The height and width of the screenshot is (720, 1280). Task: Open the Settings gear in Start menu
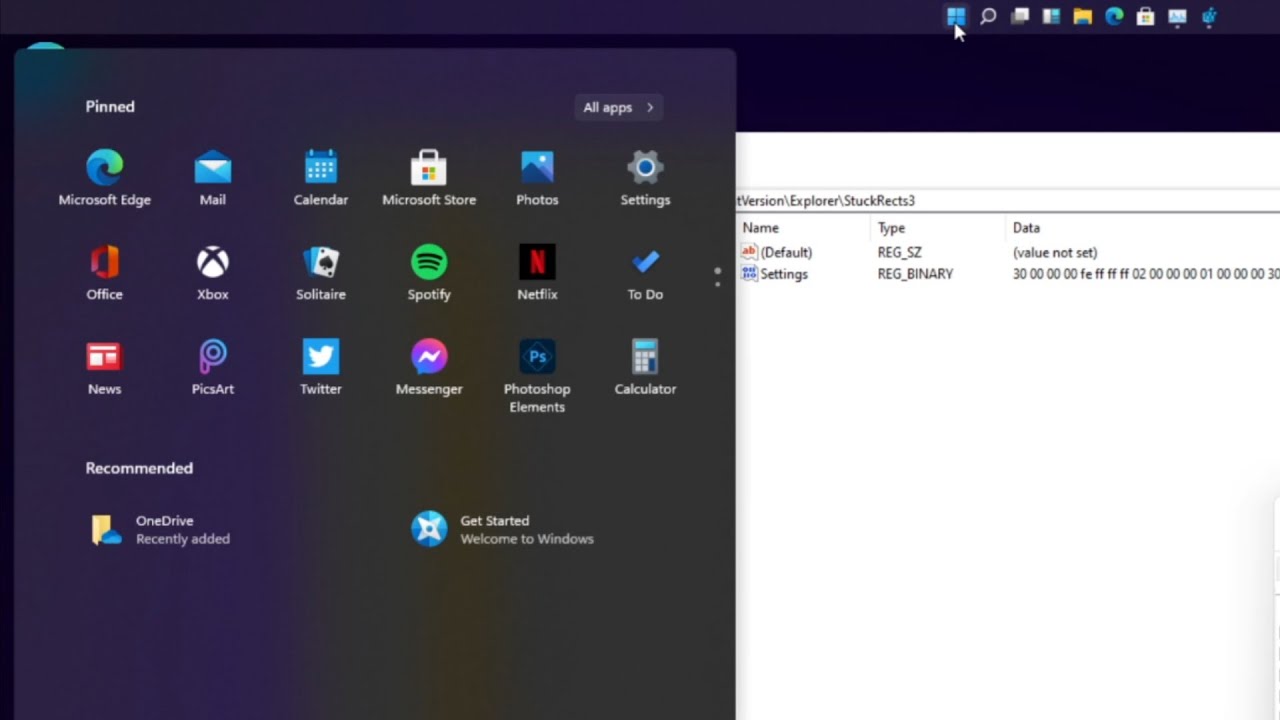645,178
